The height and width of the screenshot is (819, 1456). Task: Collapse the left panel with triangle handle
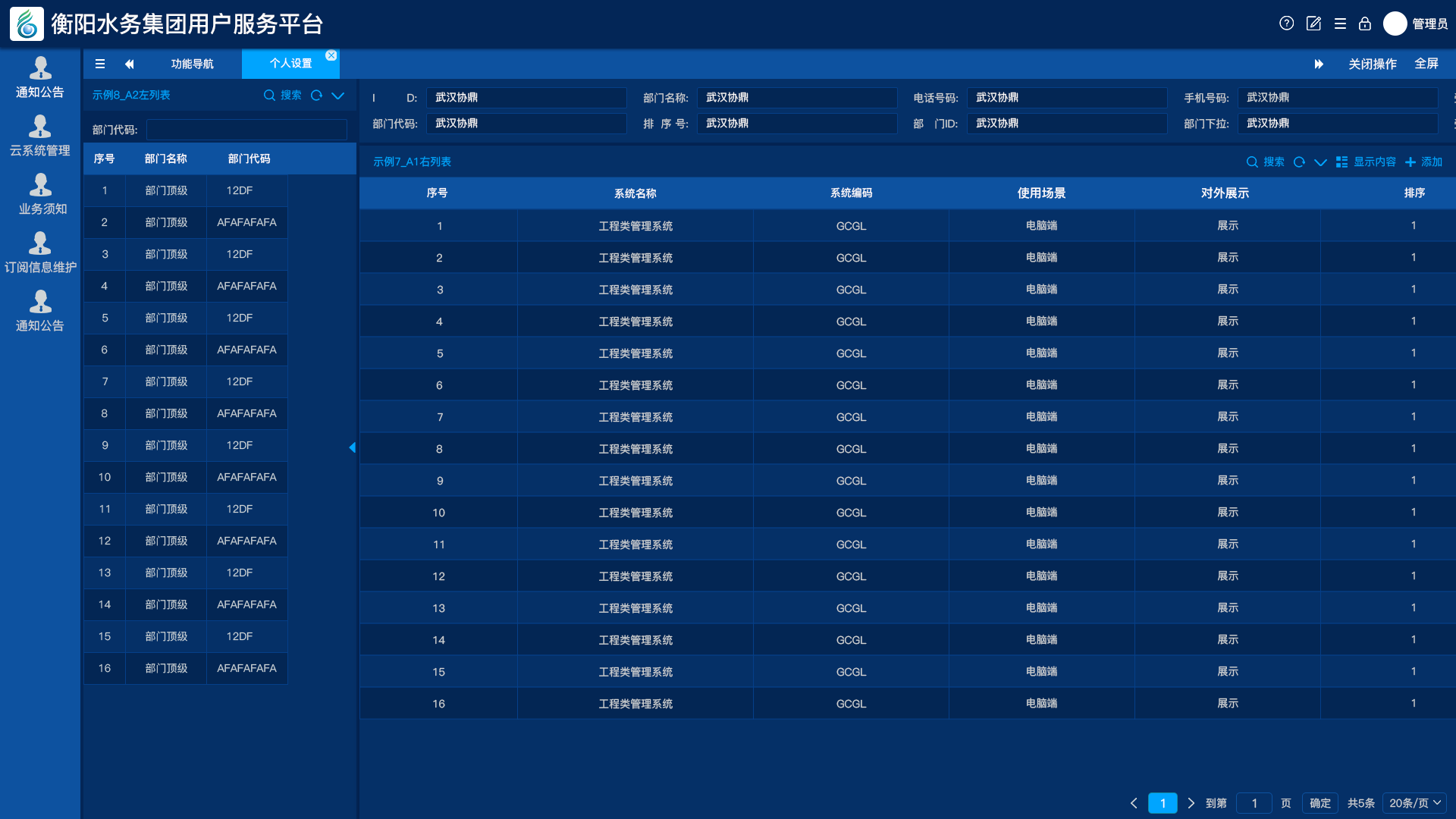pyautogui.click(x=352, y=447)
